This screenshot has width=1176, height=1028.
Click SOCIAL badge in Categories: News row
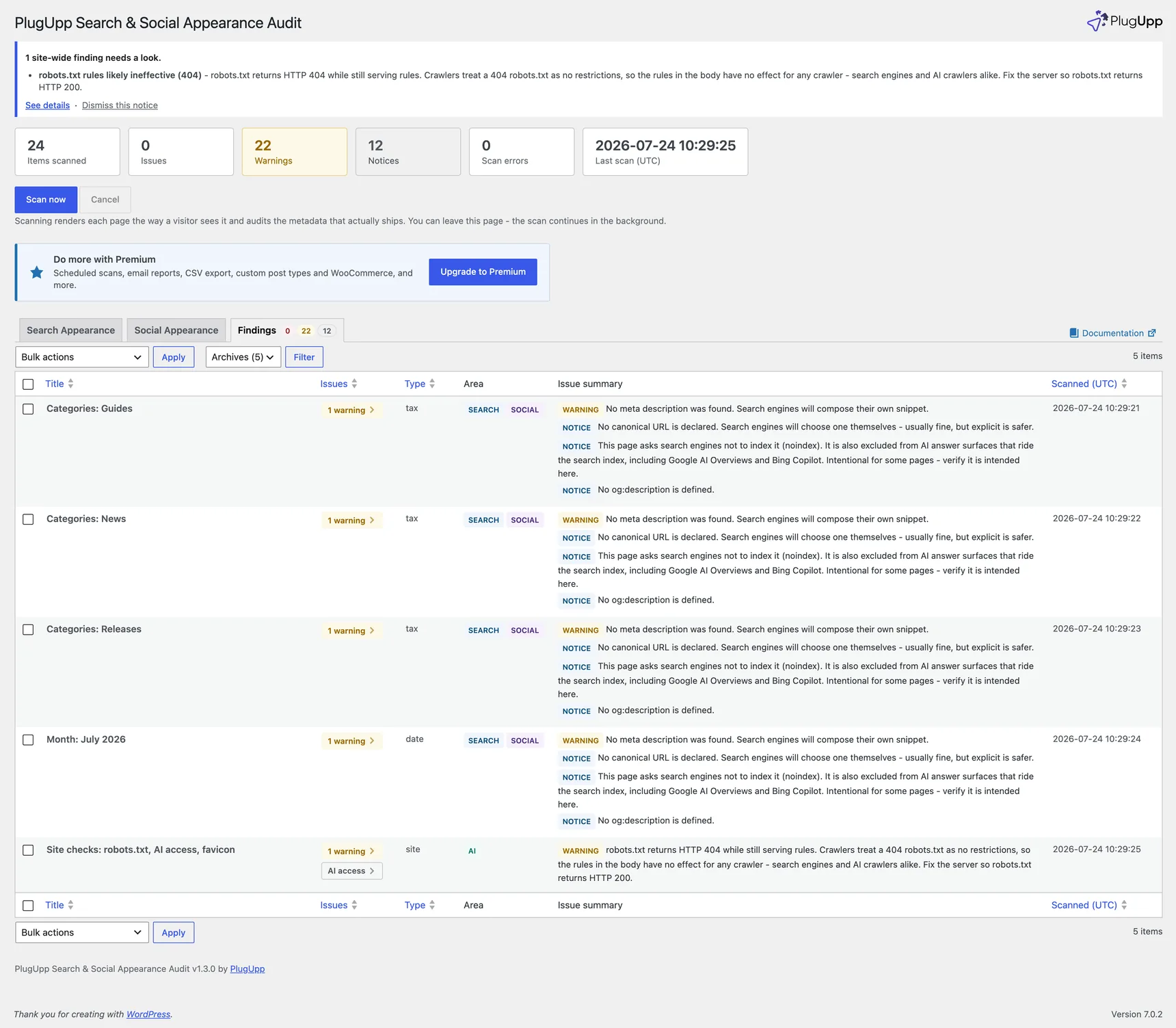525,520
